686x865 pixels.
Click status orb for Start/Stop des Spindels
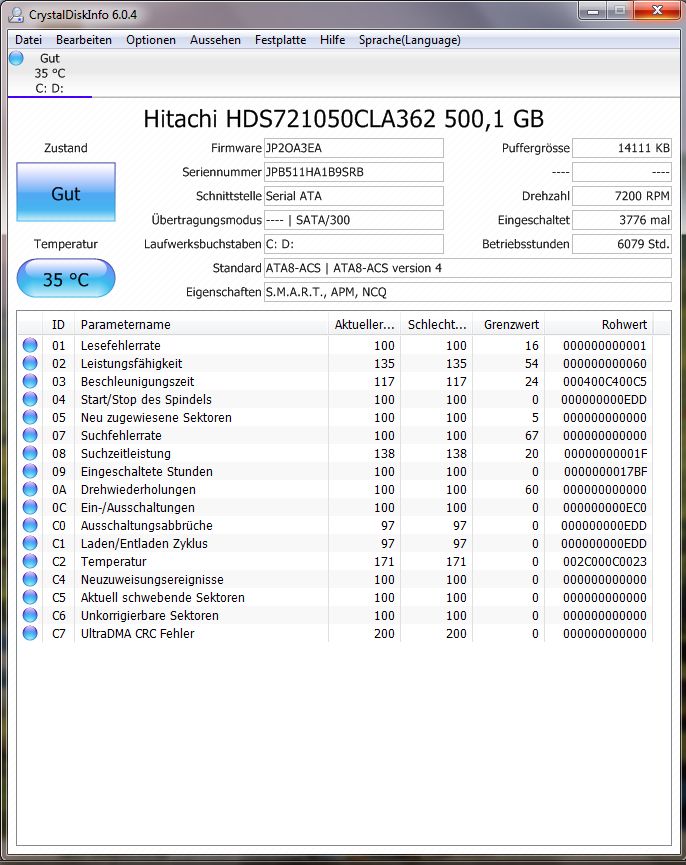(x=30, y=399)
